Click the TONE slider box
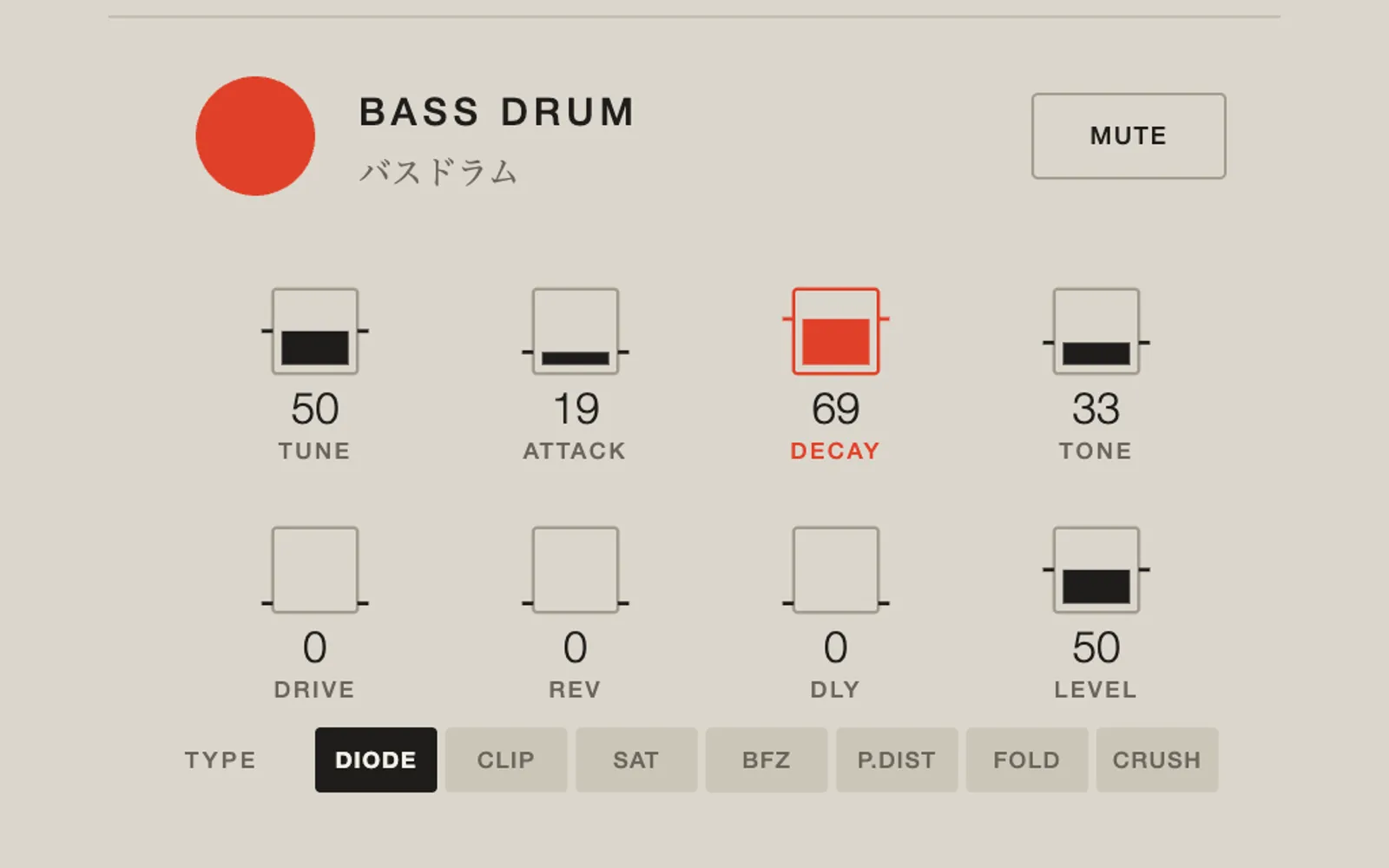This screenshot has width=1389, height=868. (1096, 332)
